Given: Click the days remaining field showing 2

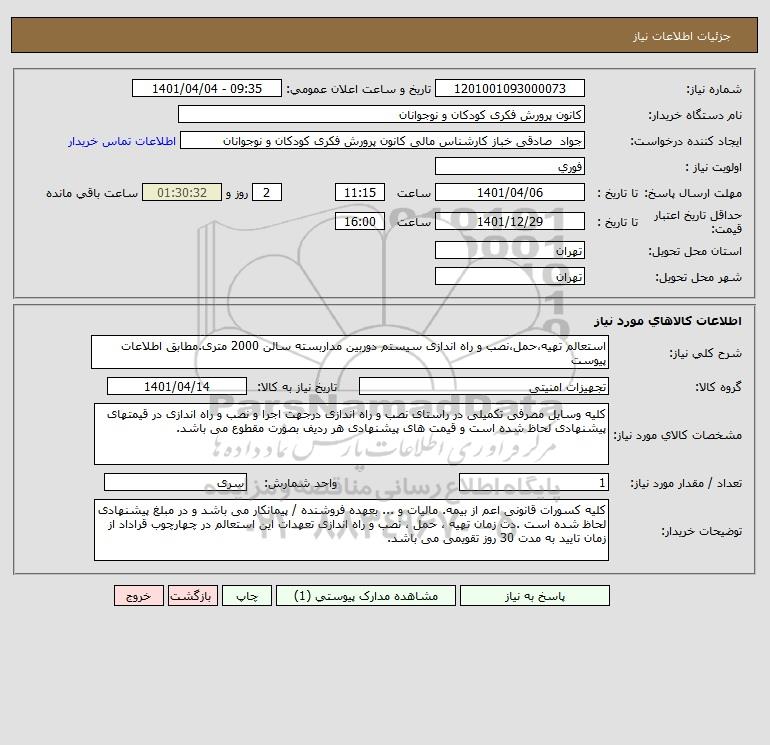Looking at the screenshot, I should tap(267, 193).
